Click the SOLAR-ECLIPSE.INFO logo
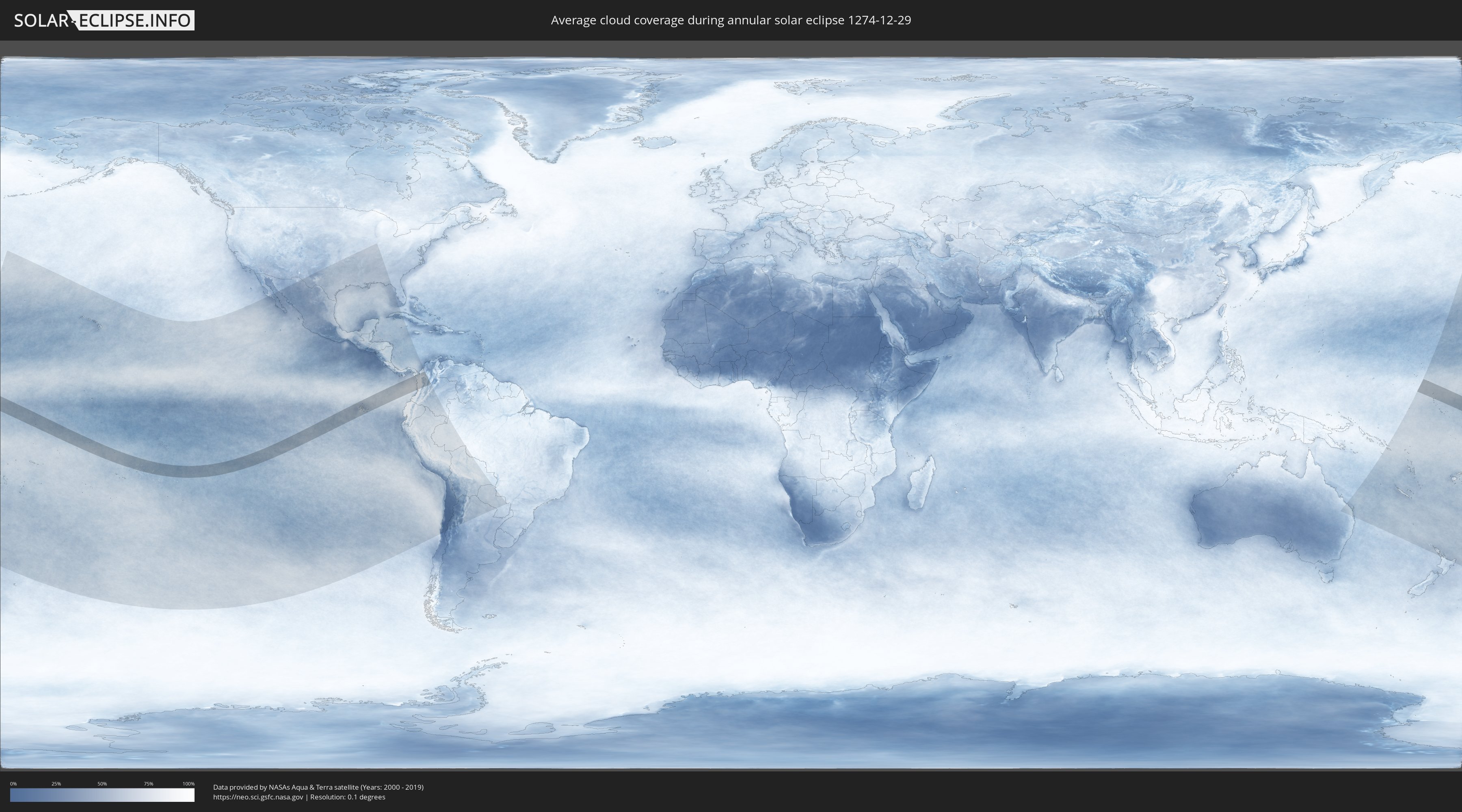The height and width of the screenshot is (812, 1462). click(x=104, y=20)
